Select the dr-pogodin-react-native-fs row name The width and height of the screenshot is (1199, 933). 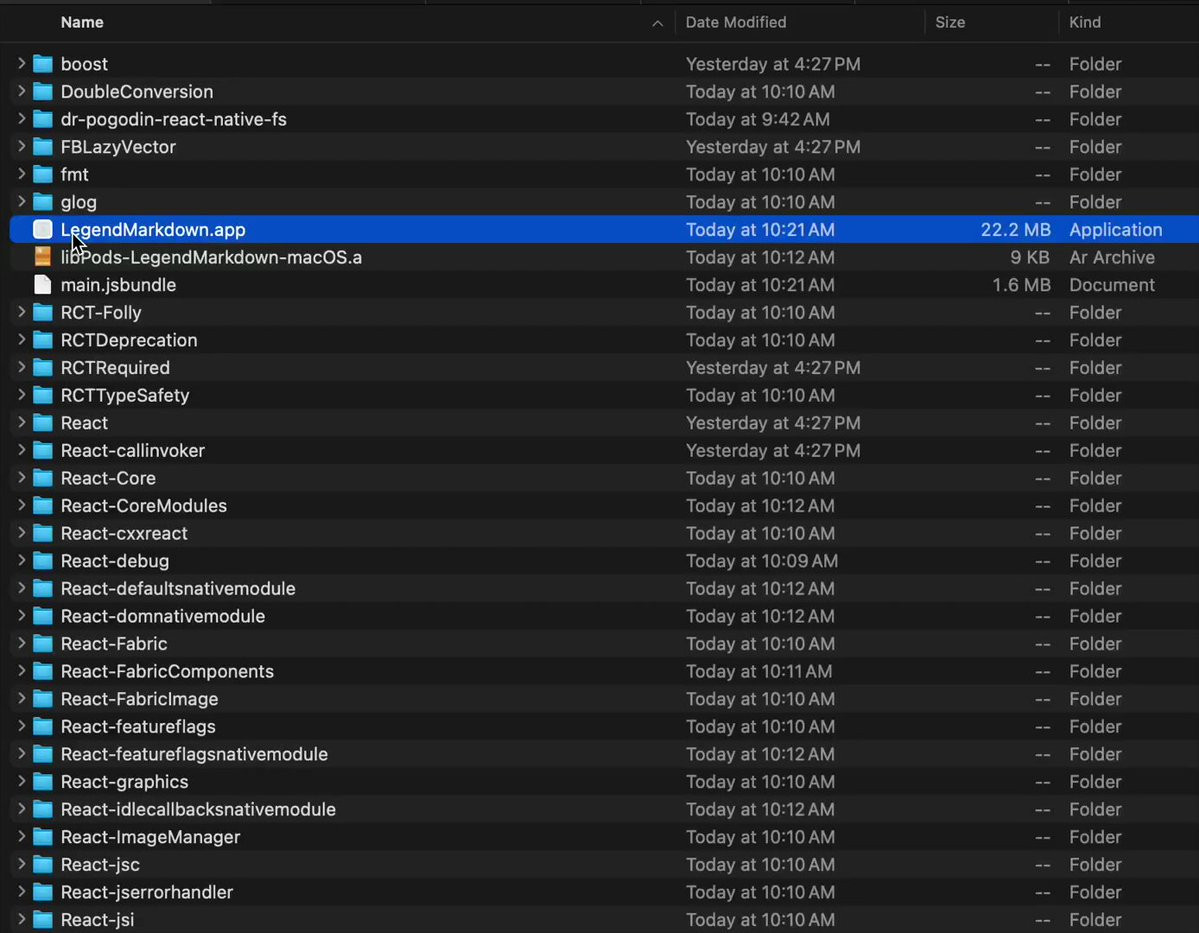[x=174, y=119]
